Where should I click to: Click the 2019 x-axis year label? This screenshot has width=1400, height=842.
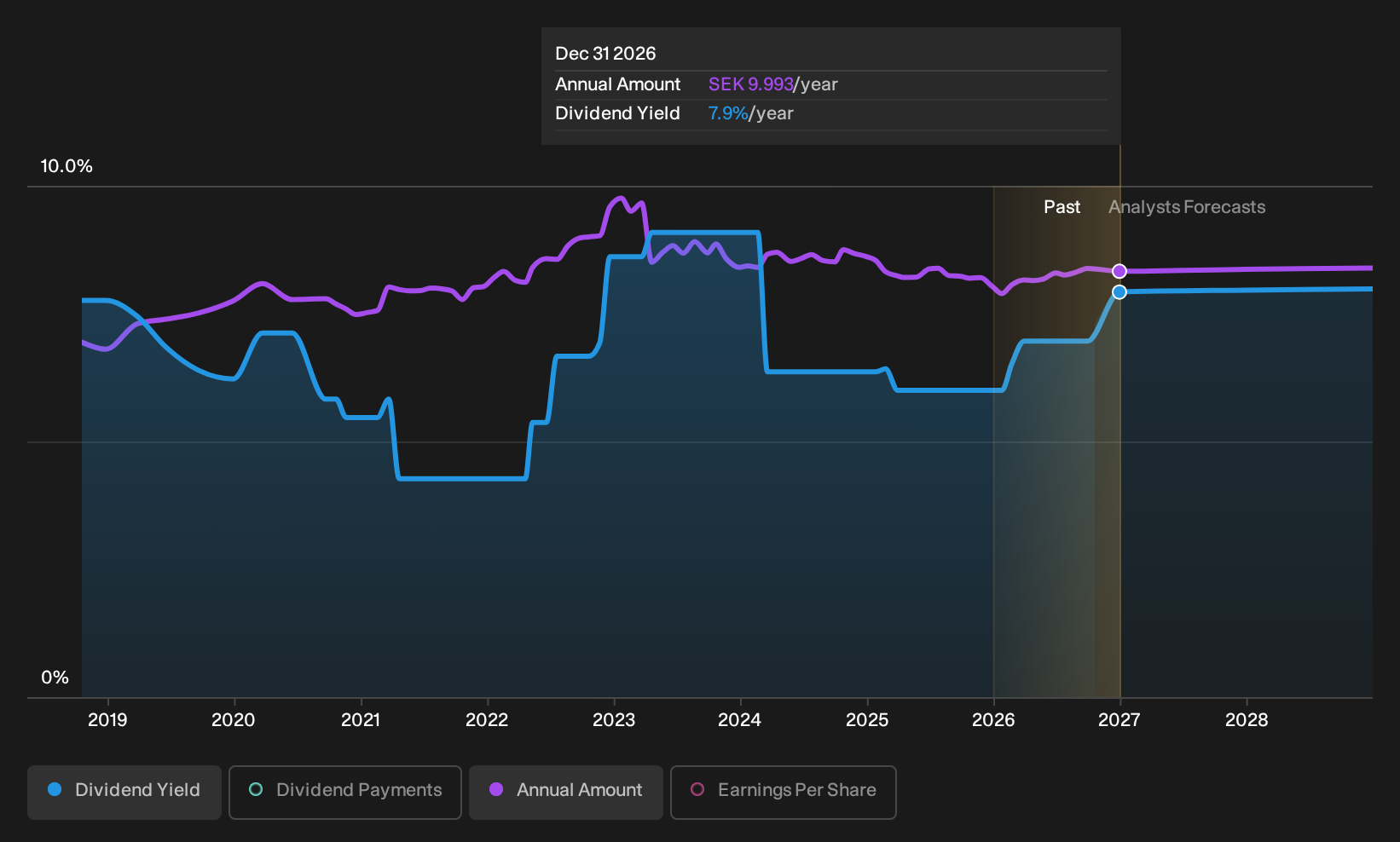tap(107, 720)
